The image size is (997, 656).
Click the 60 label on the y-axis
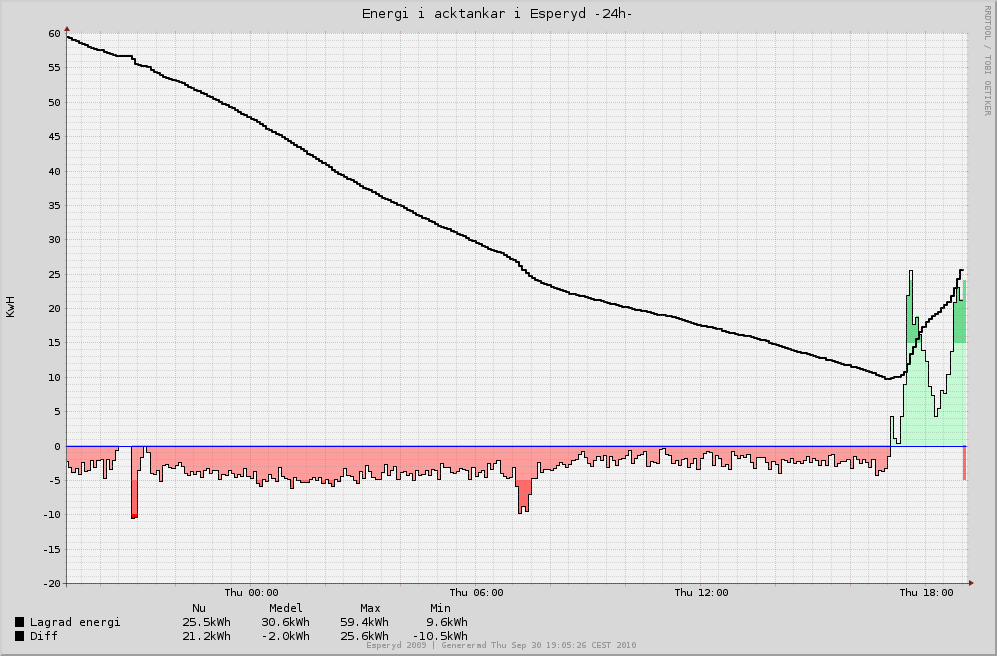point(54,34)
